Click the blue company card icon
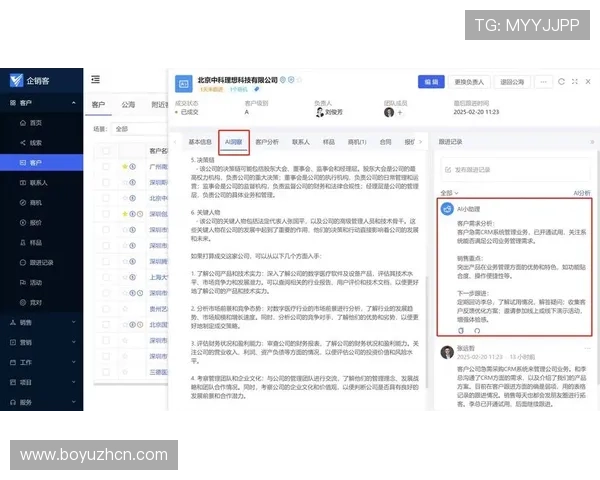The width and height of the screenshot is (600, 480). [184, 84]
